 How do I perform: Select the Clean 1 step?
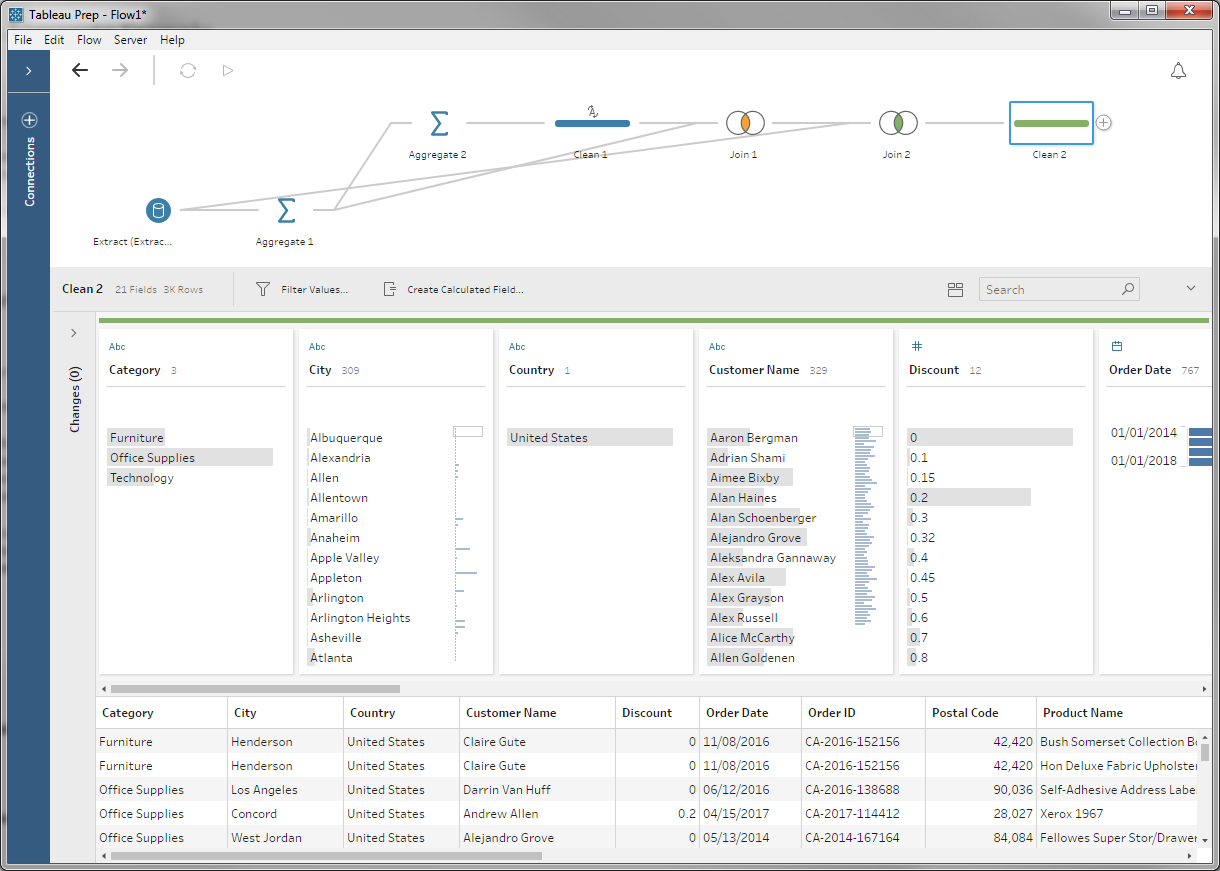592,123
